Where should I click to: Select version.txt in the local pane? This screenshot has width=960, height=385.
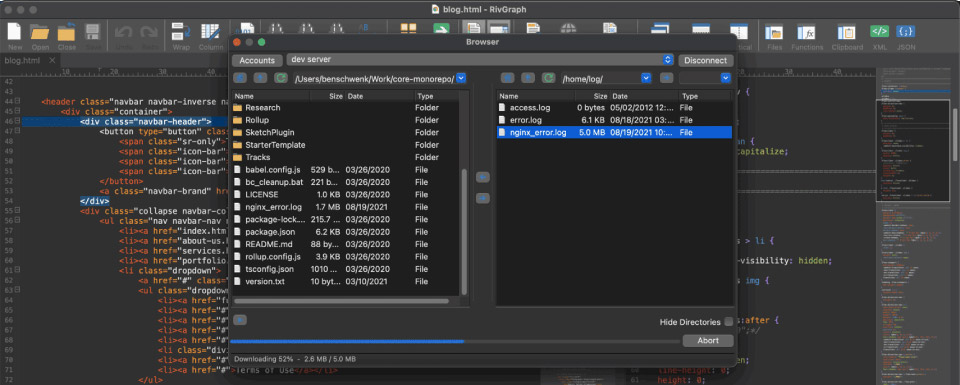[346, 282]
